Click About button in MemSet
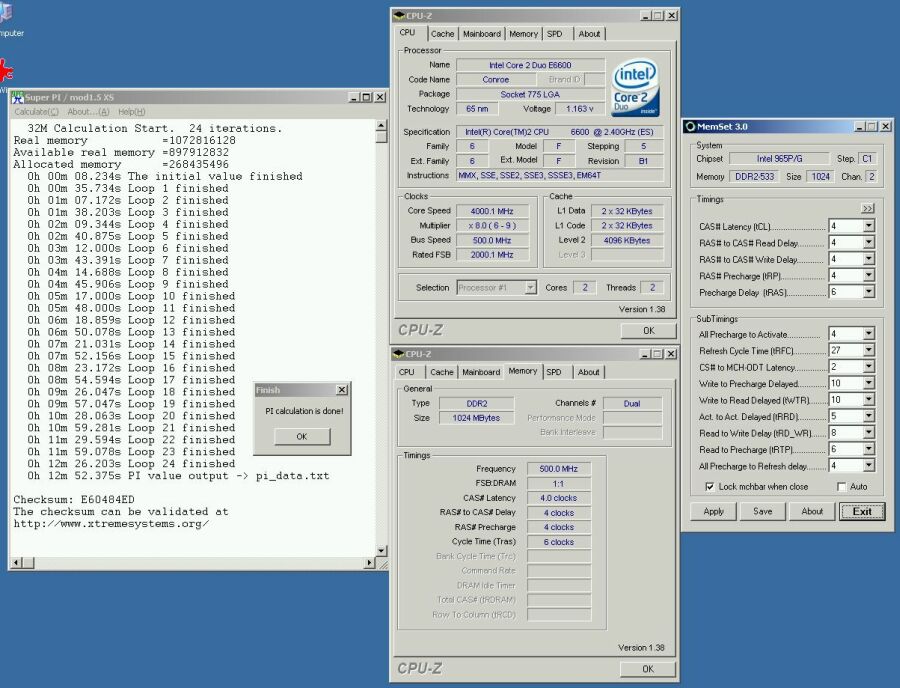 pos(812,511)
